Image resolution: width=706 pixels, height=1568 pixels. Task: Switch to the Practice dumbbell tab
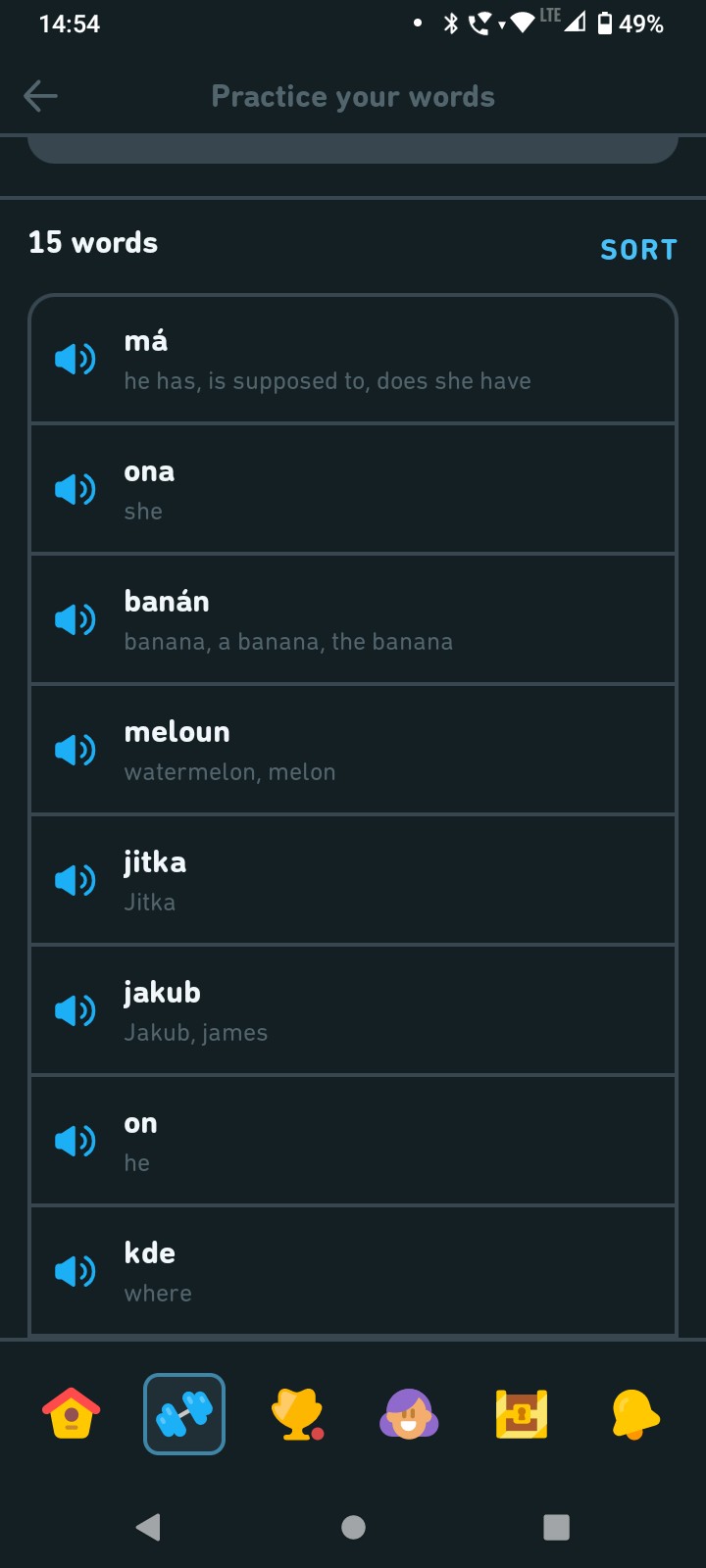click(x=184, y=1414)
